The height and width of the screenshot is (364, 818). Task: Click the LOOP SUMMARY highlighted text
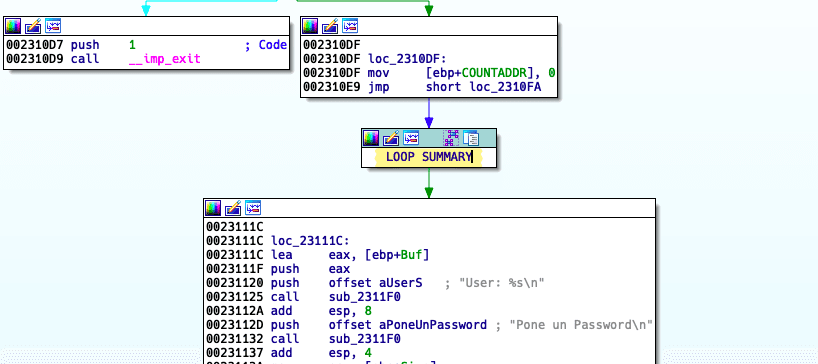click(x=429, y=156)
